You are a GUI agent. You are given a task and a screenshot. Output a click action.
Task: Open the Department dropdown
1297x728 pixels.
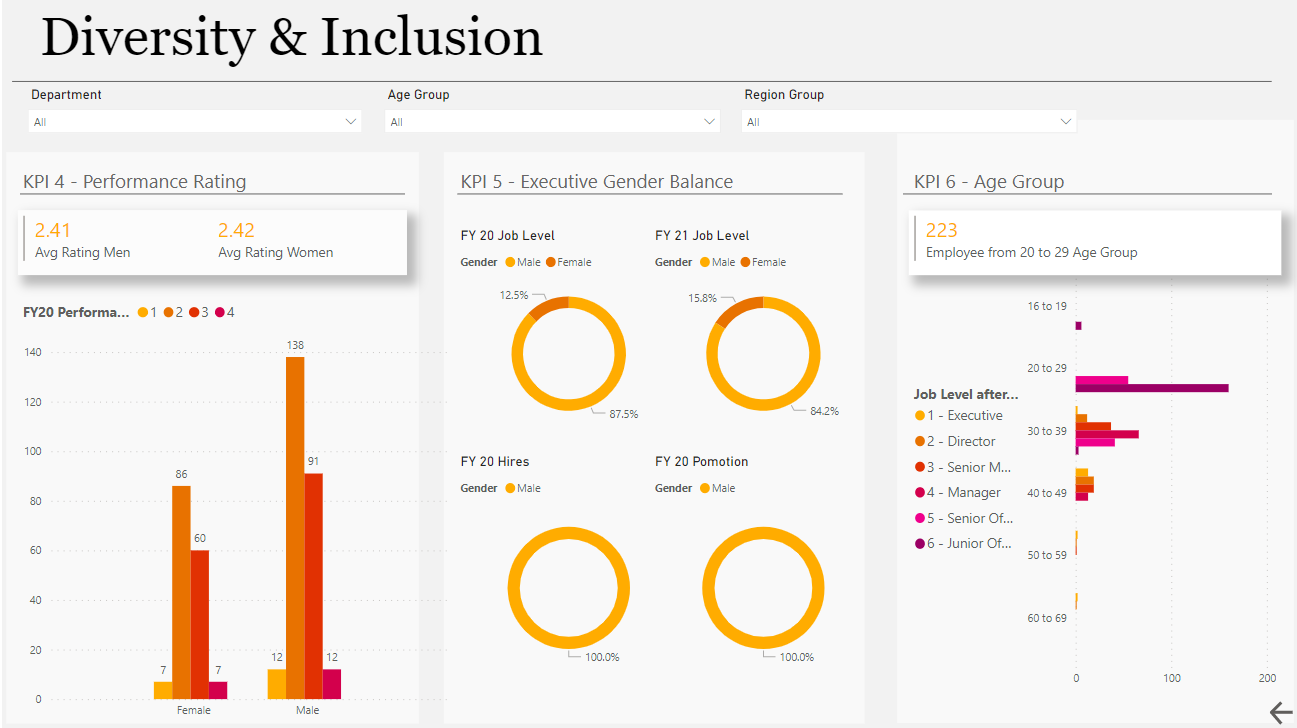point(195,122)
